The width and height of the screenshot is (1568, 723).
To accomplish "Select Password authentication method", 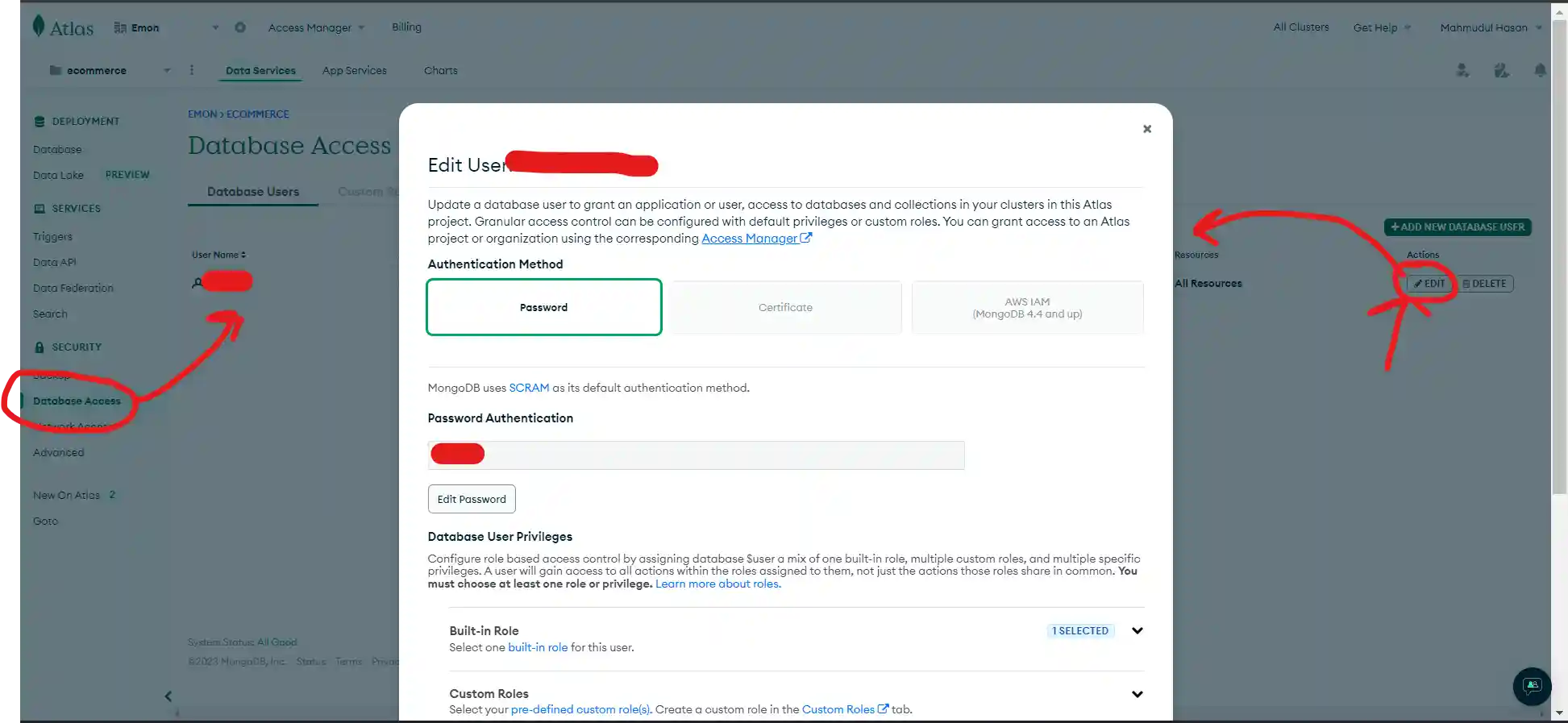I will click(x=544, y=307).
